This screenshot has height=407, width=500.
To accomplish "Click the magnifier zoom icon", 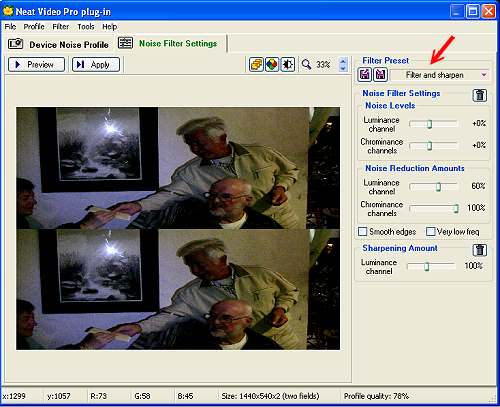I will click(306, 64).
